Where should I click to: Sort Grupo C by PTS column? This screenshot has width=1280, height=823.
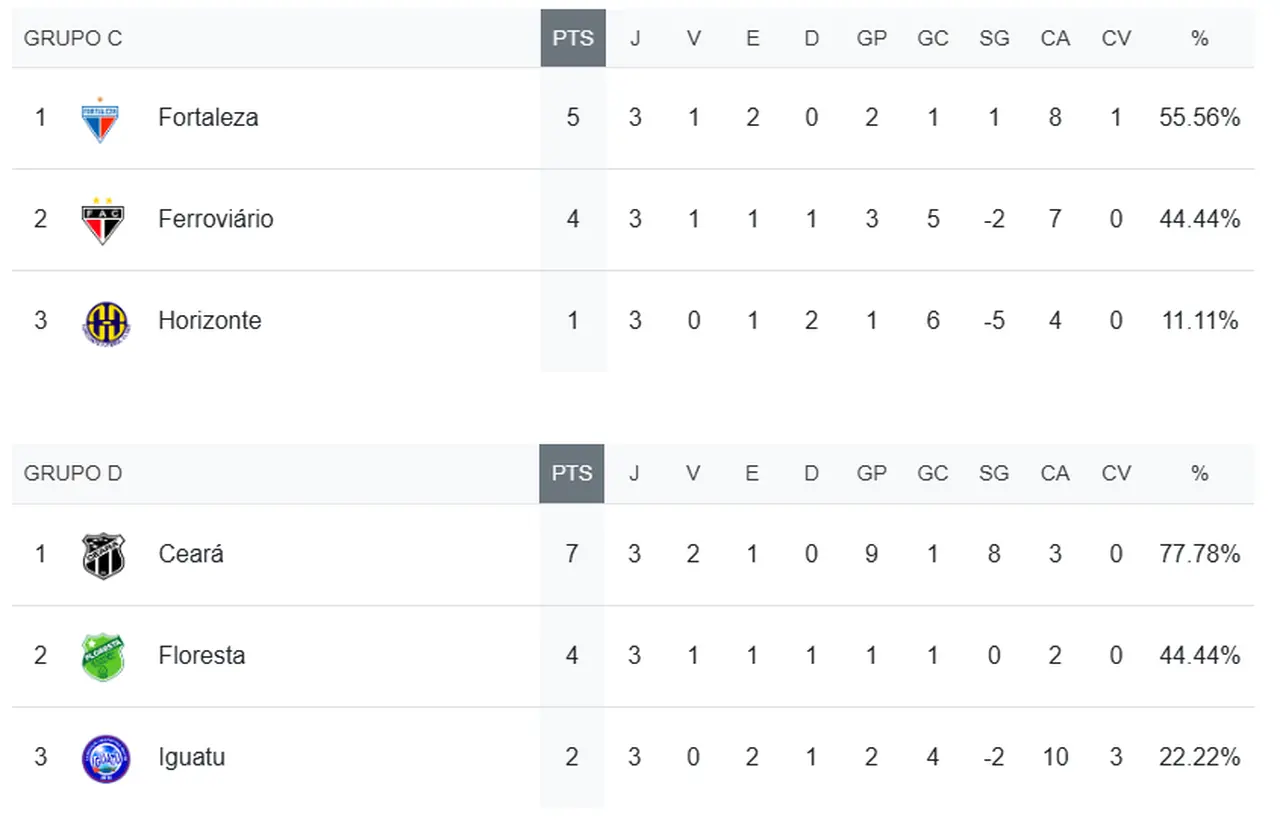[573, 38]
